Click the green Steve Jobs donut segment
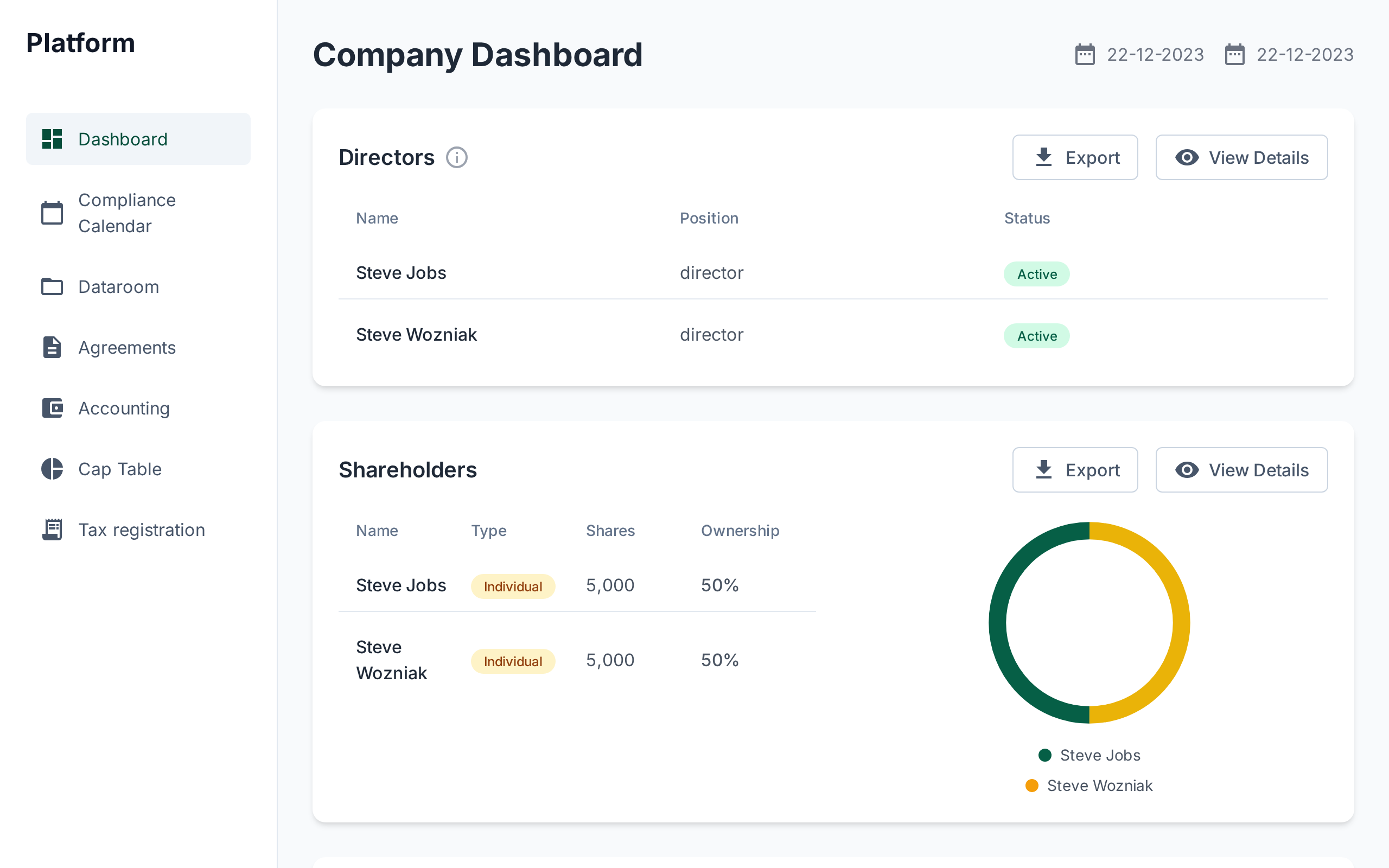The height and width of the screenshot is (868, 1389). coord(998,623)
